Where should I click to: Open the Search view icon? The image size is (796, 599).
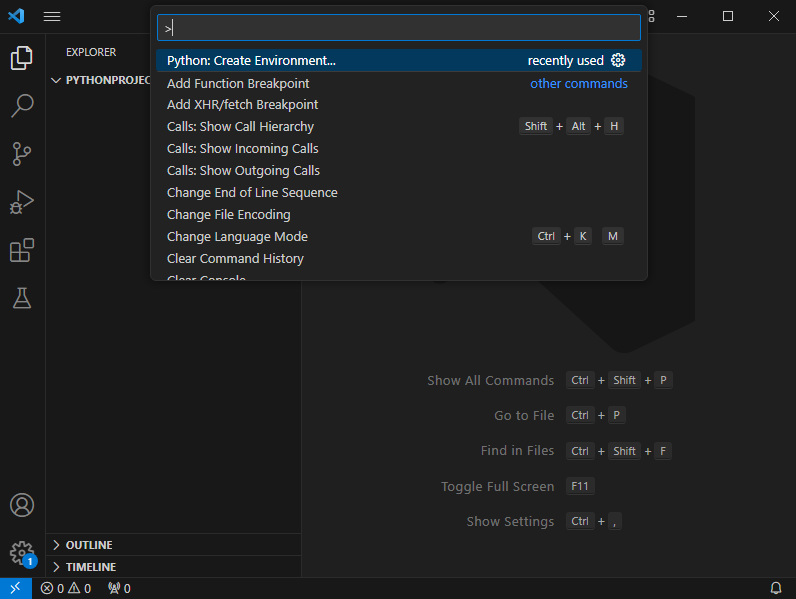[x=22, y=105]
